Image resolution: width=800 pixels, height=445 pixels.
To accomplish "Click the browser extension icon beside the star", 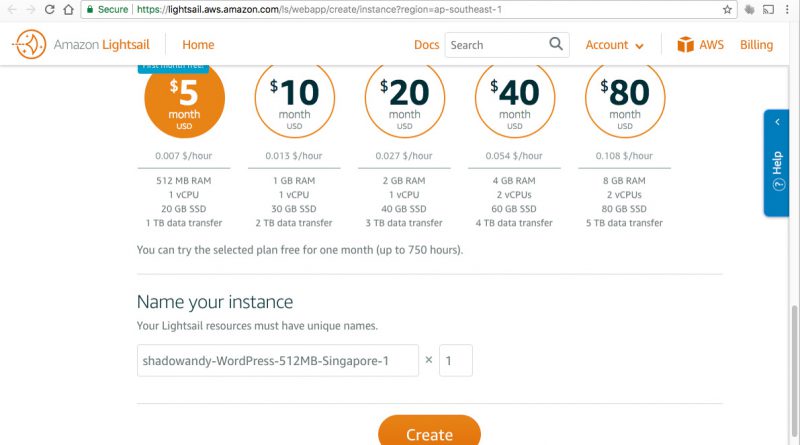I will click(749, 9).
